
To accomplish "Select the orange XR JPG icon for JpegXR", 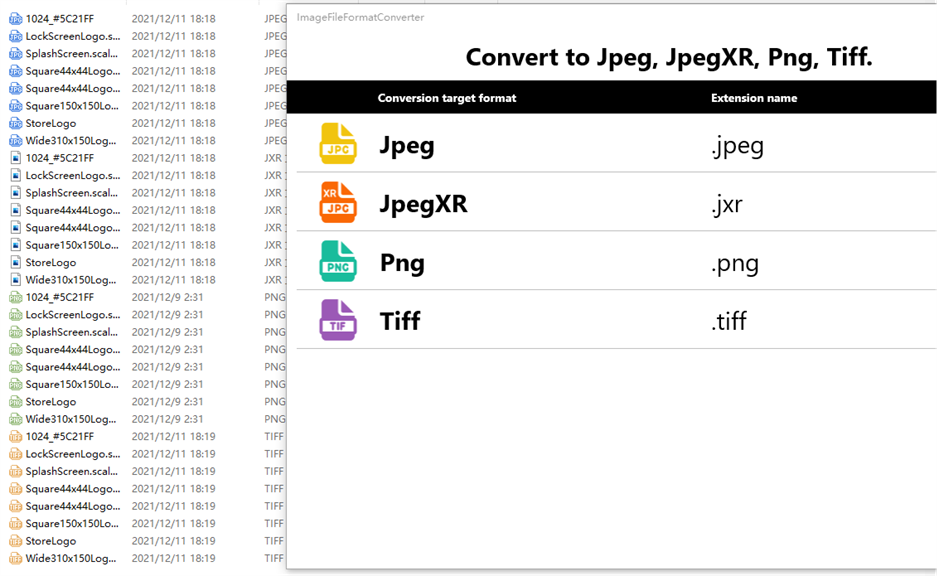I will coord(338,203).
